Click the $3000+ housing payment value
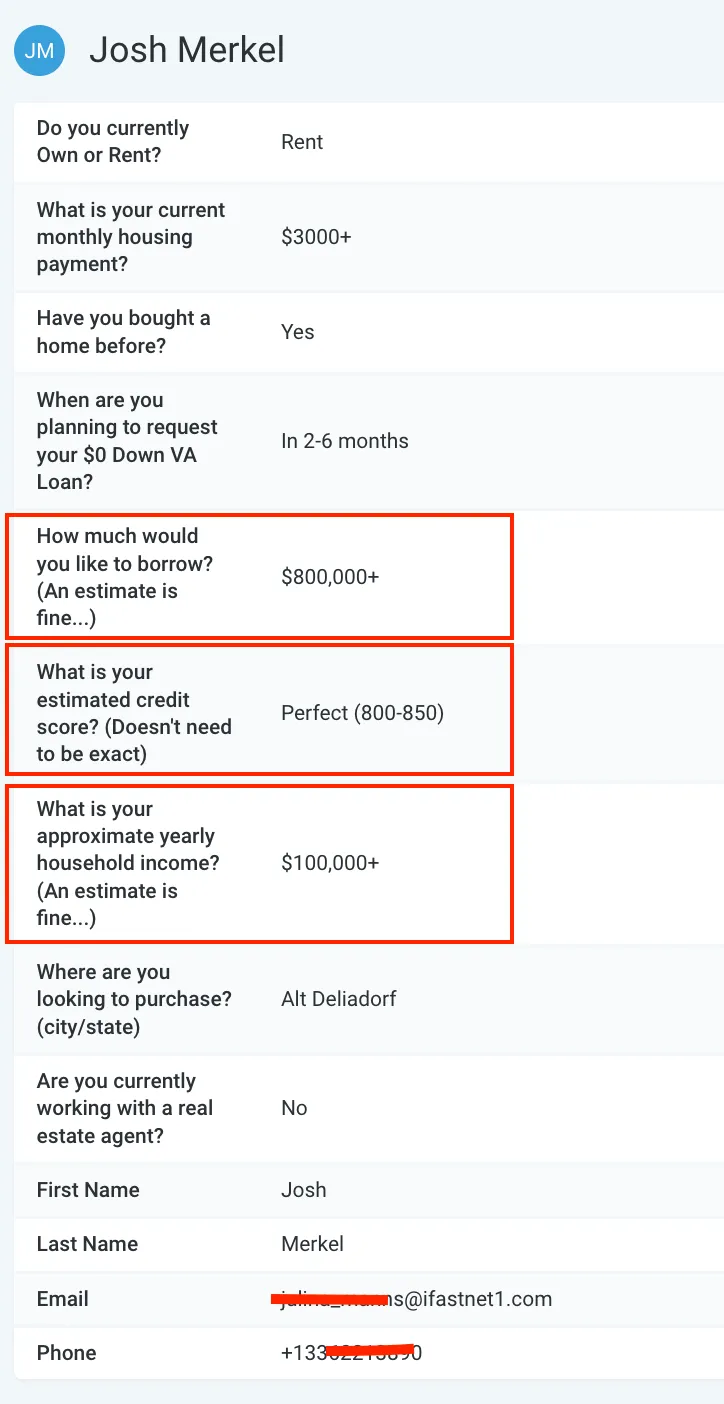 click(x=316, y=237)
